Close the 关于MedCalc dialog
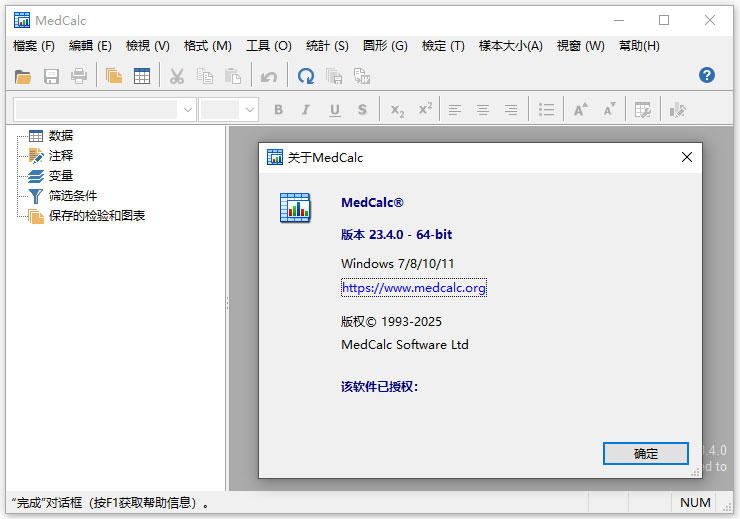Screen dimensions: 740x519 pyautogui.click(x=687, y=157)
